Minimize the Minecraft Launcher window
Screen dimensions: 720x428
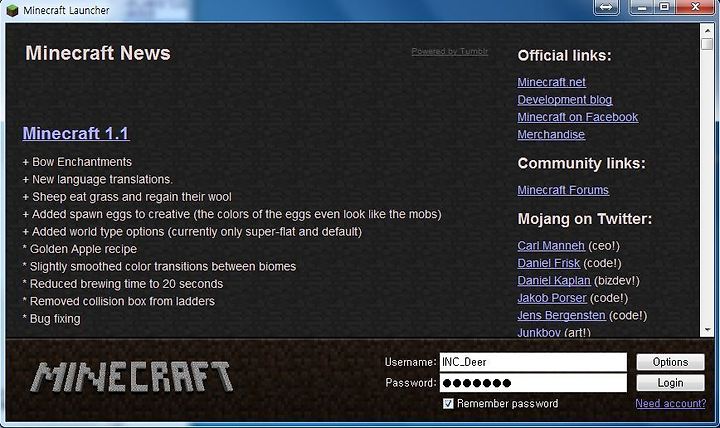642,7
